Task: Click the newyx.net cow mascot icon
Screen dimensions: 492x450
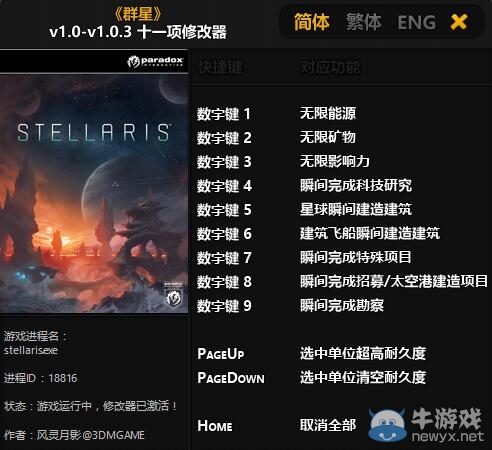Action: click(x=387, y=425)
